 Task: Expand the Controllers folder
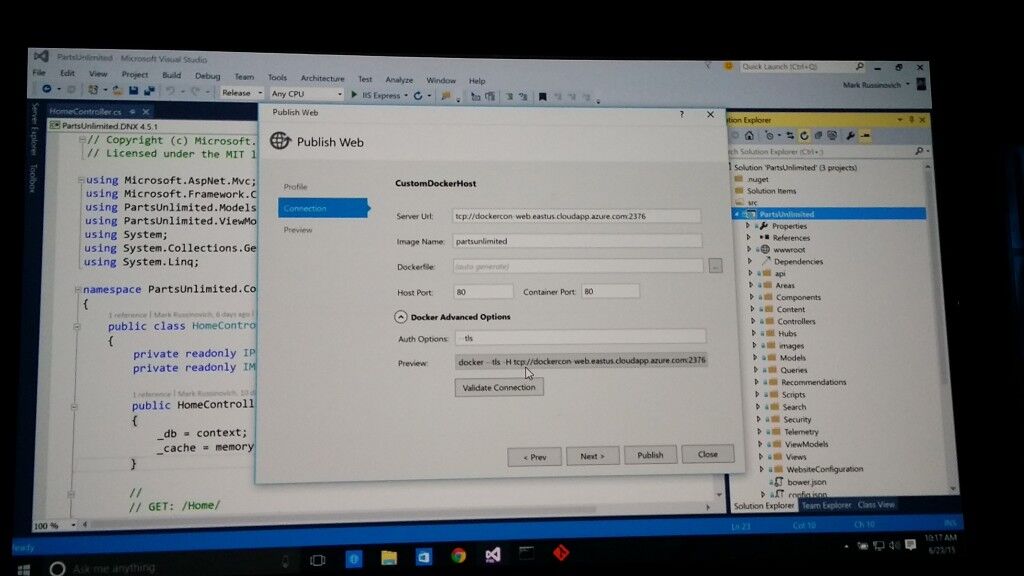tap(753, 321)
